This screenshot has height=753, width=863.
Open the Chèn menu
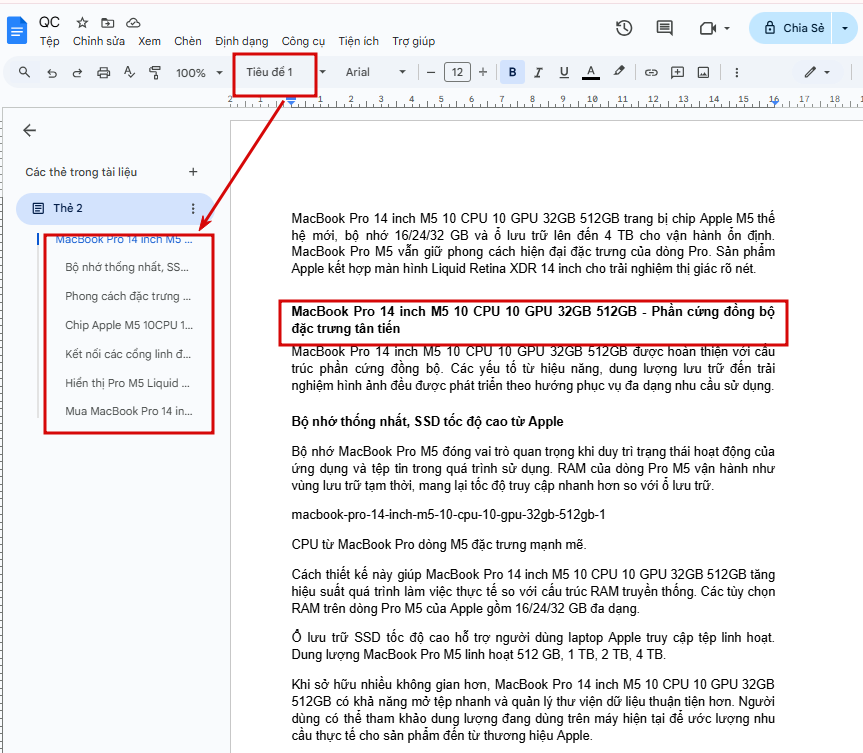click(188, 41)
